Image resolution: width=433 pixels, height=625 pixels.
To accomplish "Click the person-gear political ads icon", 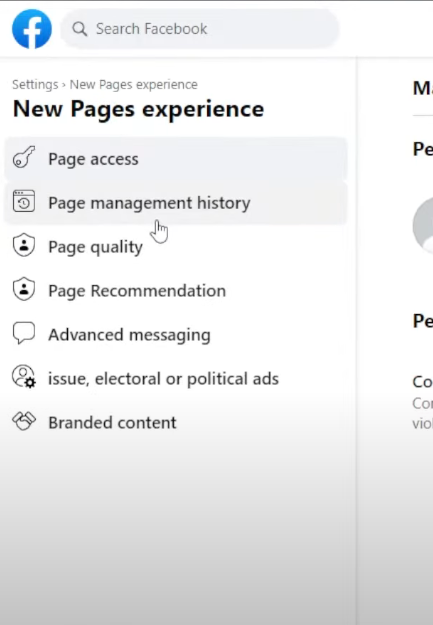I will coord(24,376).
